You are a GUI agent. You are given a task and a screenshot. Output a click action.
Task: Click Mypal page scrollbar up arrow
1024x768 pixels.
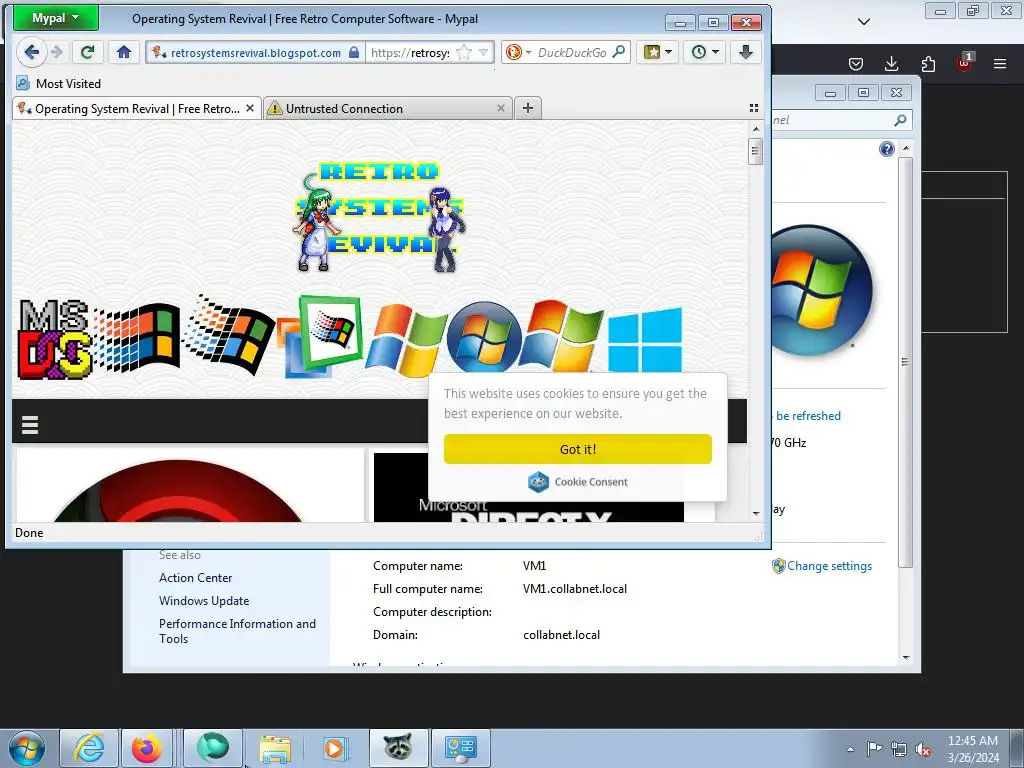click(x=756, y=129)
